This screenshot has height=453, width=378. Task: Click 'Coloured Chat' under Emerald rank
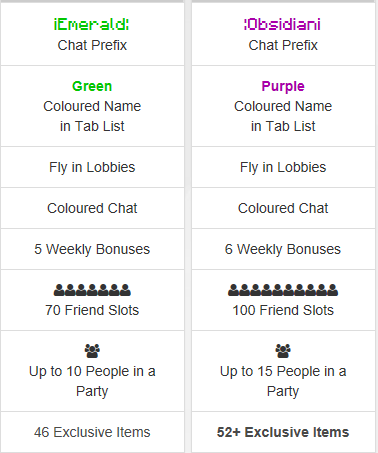(92, 208)
